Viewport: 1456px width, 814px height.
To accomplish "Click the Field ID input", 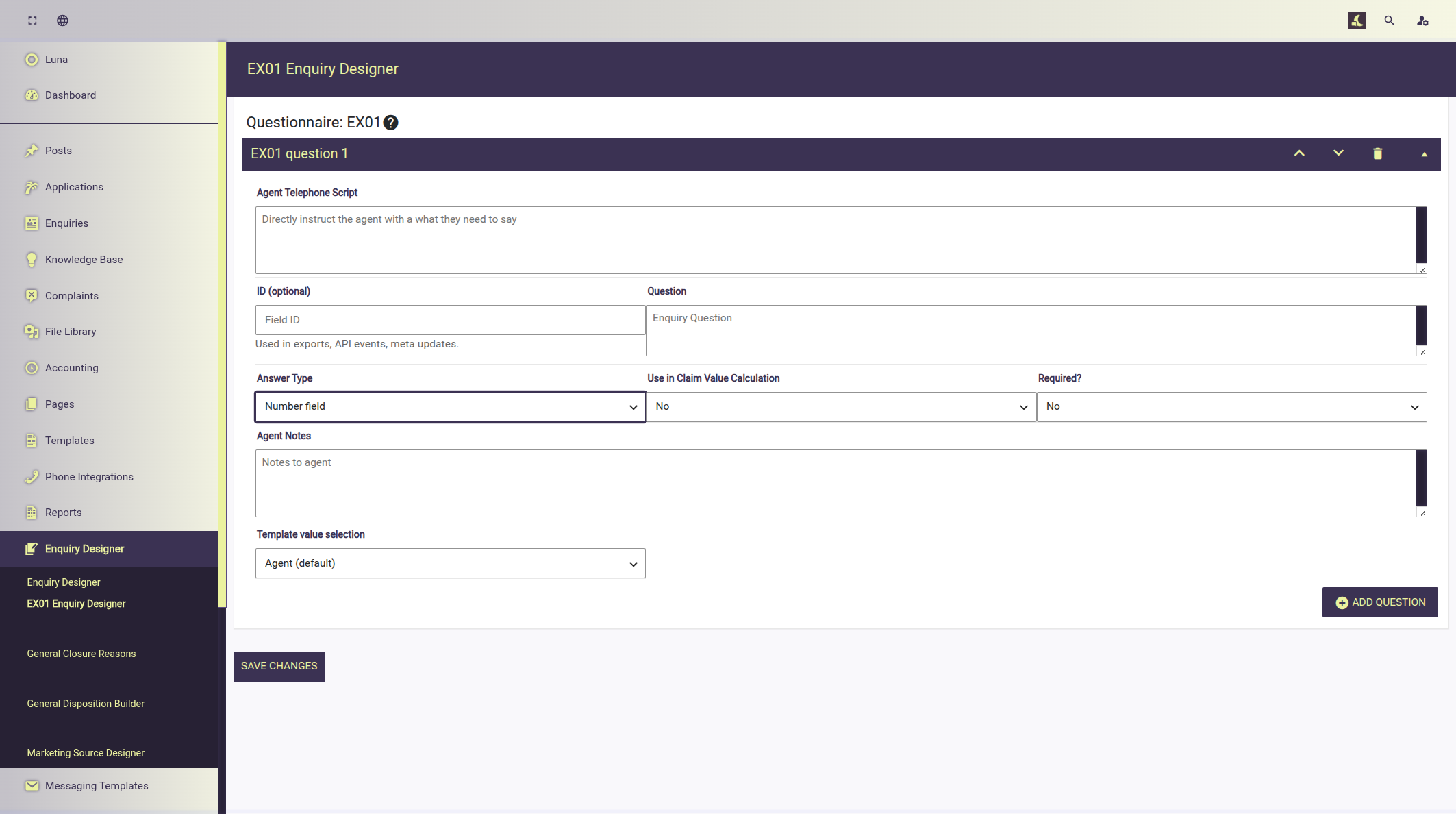I will coord(451,320).
